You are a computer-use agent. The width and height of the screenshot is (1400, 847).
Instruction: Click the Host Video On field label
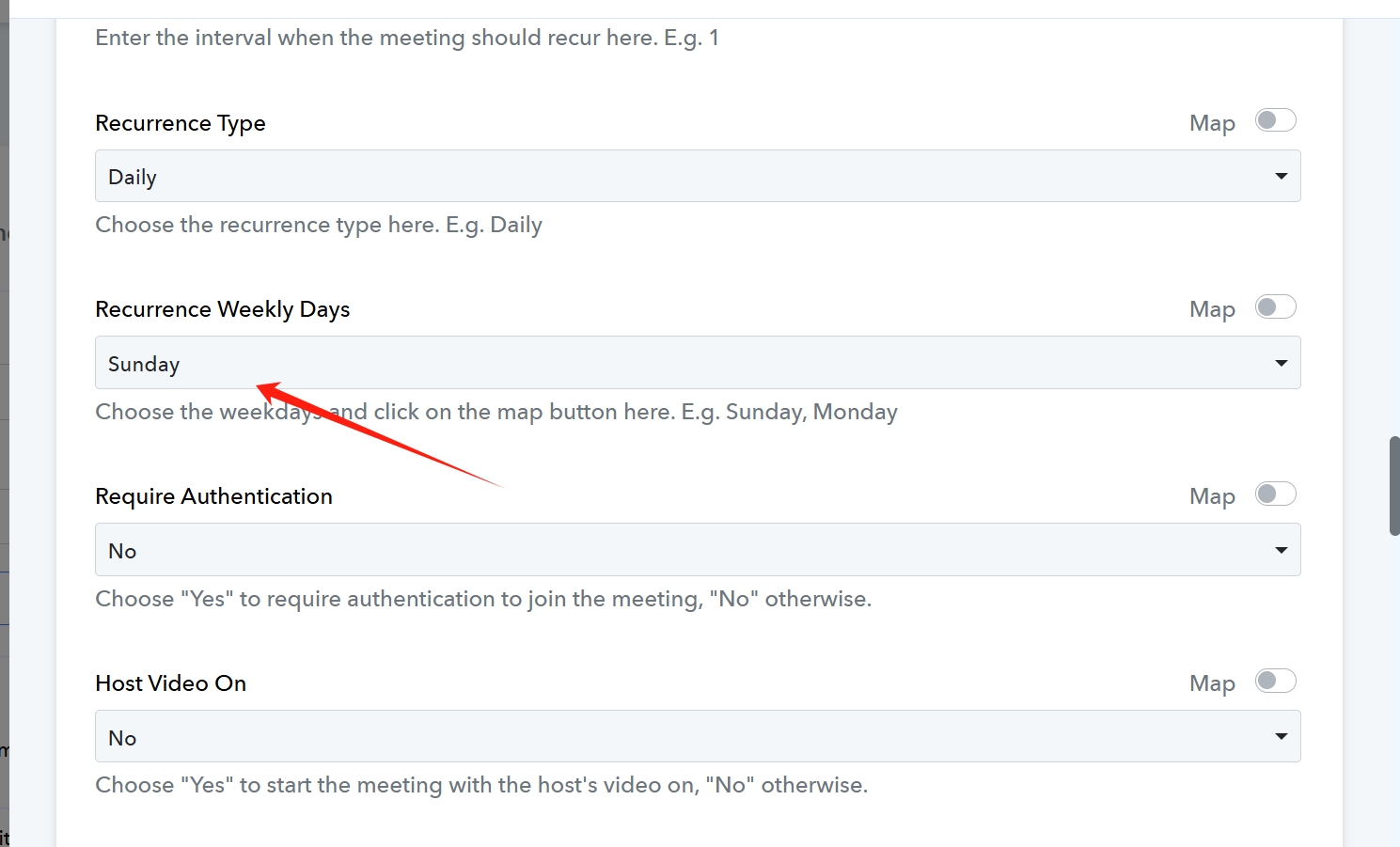[171, 683]
